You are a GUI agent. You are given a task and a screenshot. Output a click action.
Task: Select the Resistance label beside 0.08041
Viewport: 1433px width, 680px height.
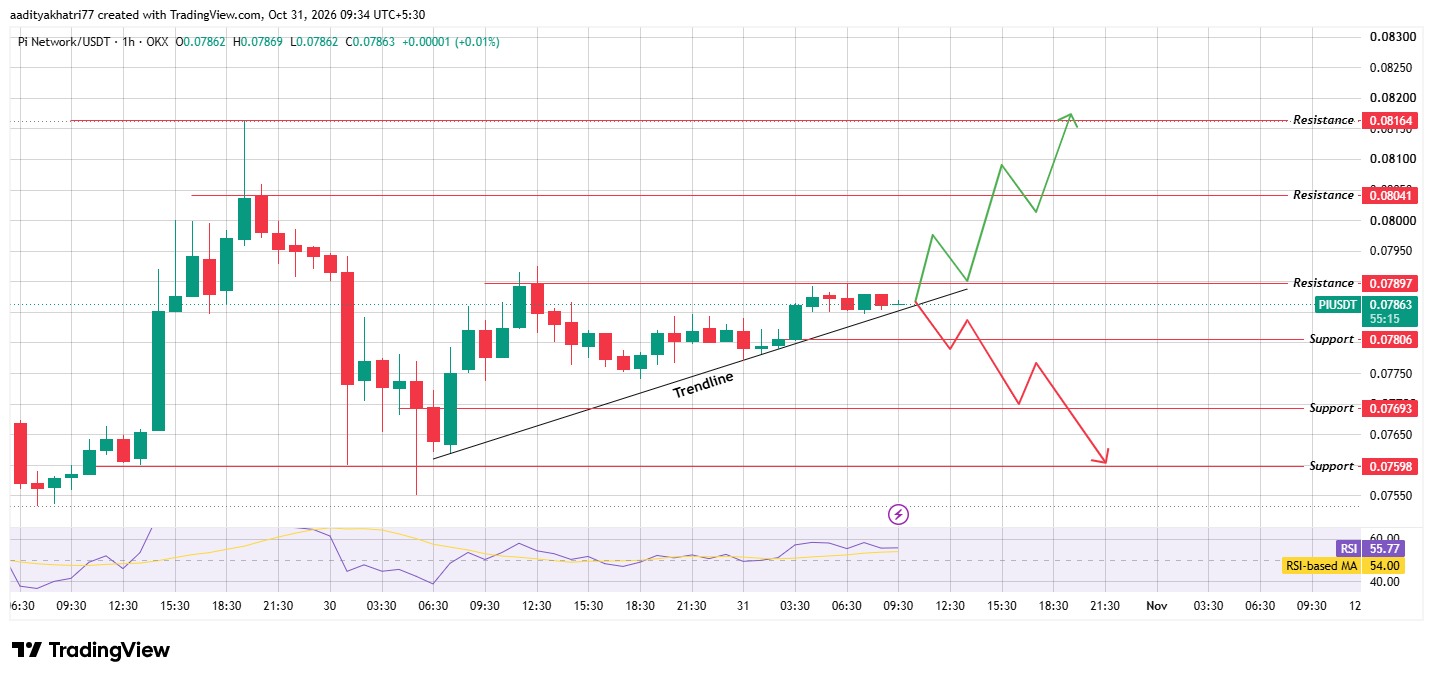tap(1323, 195)
